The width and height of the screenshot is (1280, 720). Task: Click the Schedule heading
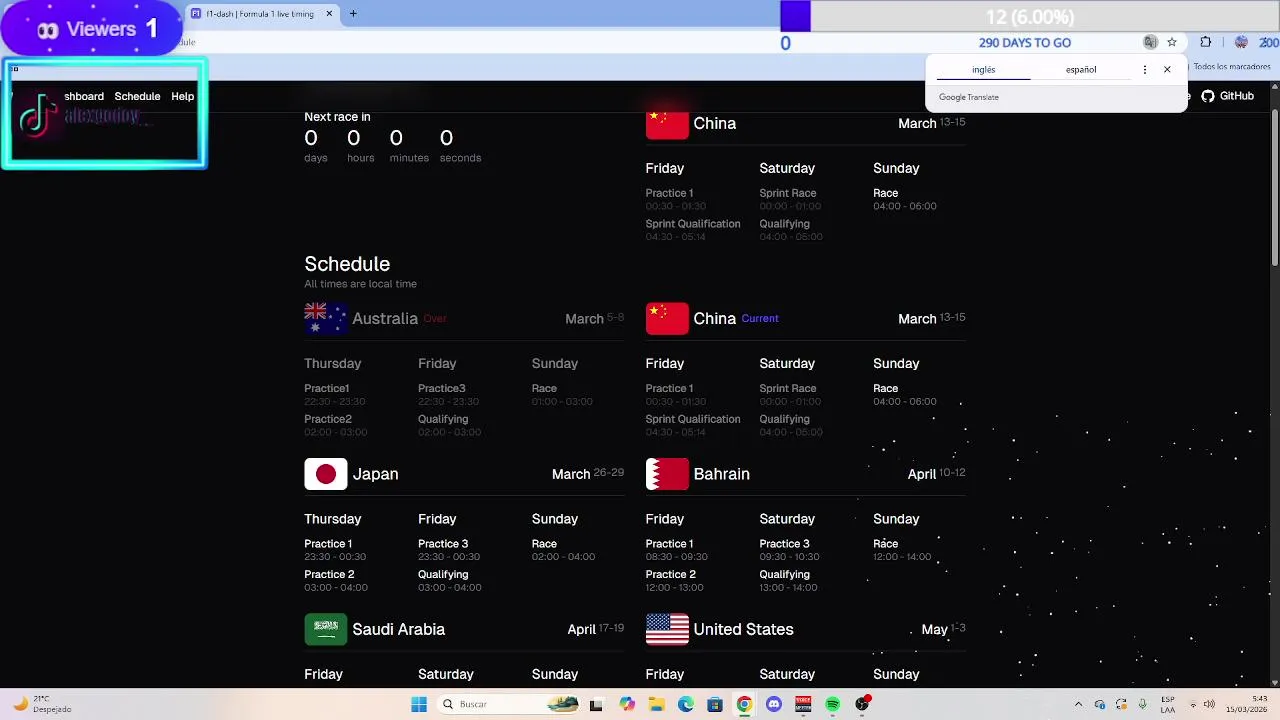coord(347,264)
